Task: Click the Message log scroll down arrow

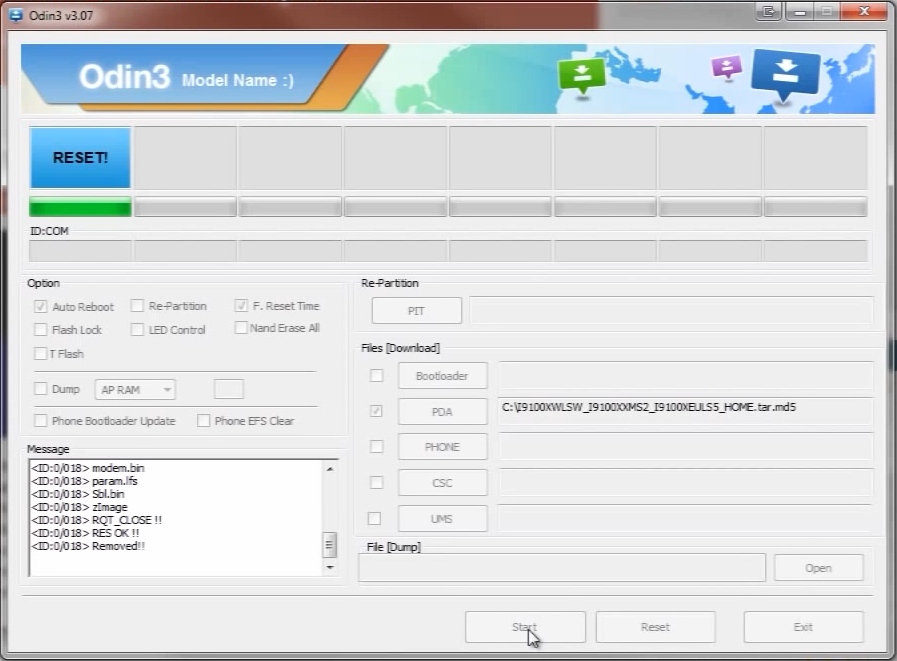Action: coord(330,567)
